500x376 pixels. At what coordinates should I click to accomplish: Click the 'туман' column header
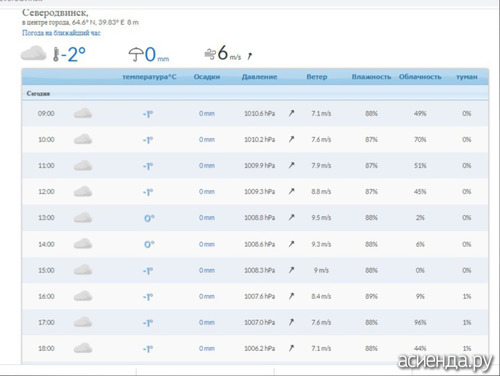pos(467,77)
